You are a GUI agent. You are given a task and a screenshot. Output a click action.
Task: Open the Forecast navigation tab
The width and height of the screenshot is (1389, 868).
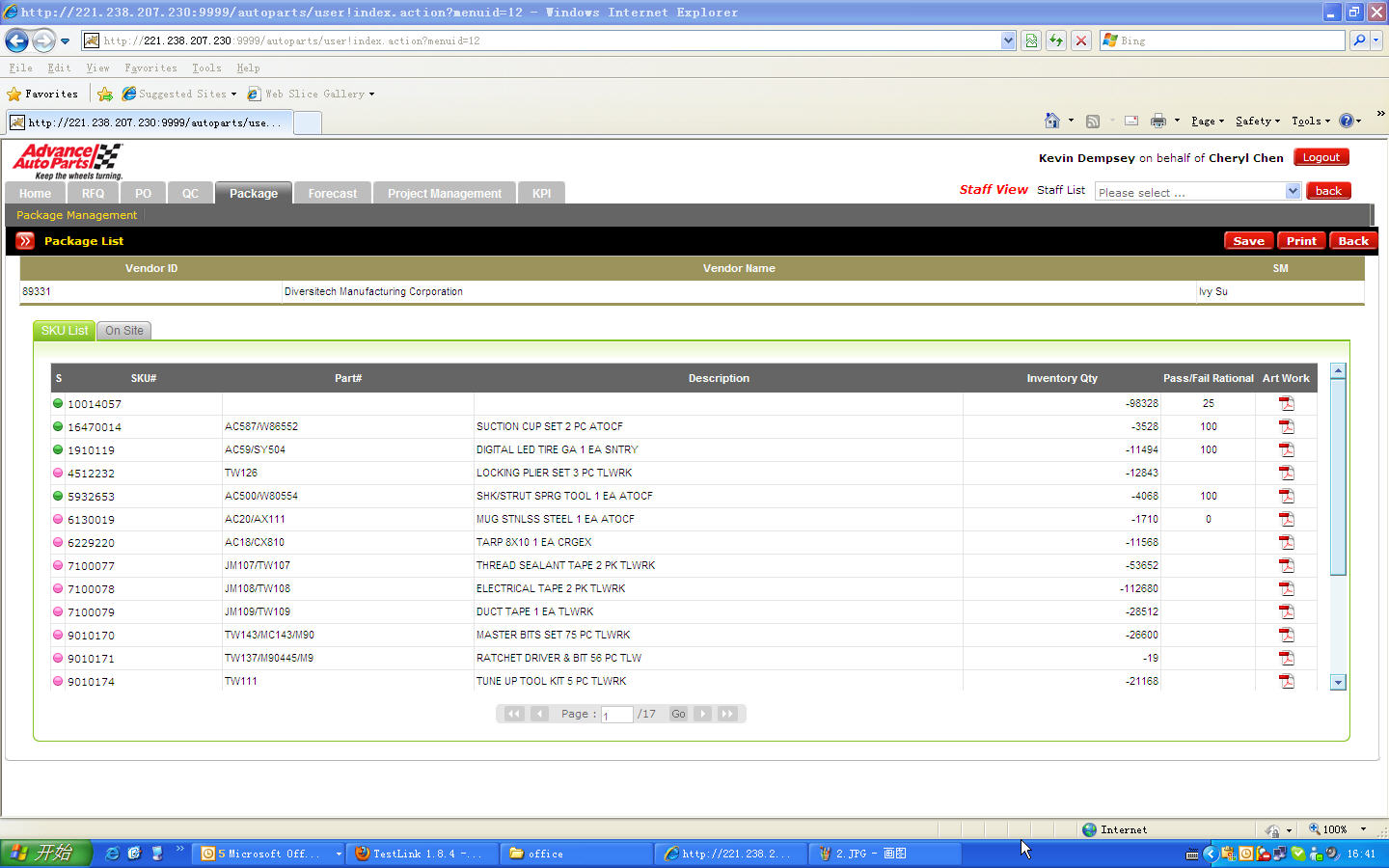click(x=332, y=194)
